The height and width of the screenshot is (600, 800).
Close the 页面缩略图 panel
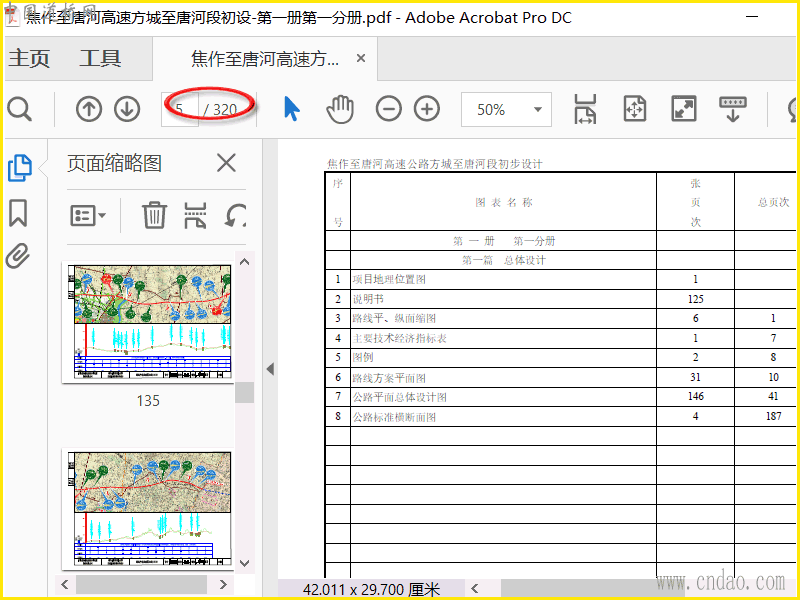coord(226,163)
